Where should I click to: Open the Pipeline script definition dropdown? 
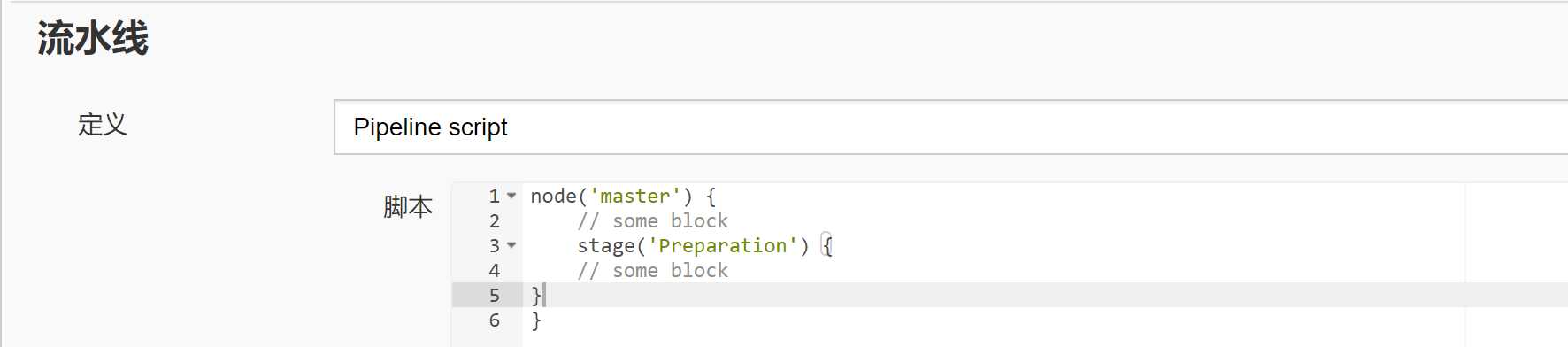pyautogui.click(x=950, y=127)
